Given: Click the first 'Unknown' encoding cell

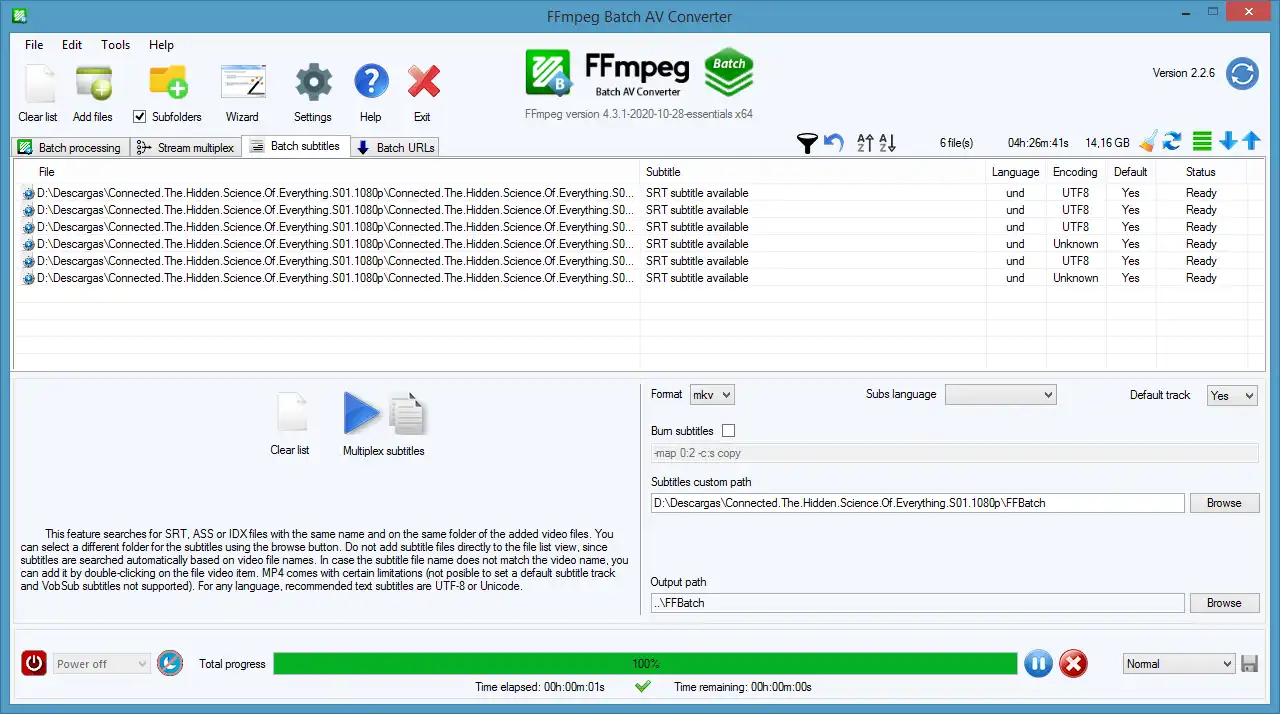Looking at the screenshot, I should click(x=1075, y=244).
